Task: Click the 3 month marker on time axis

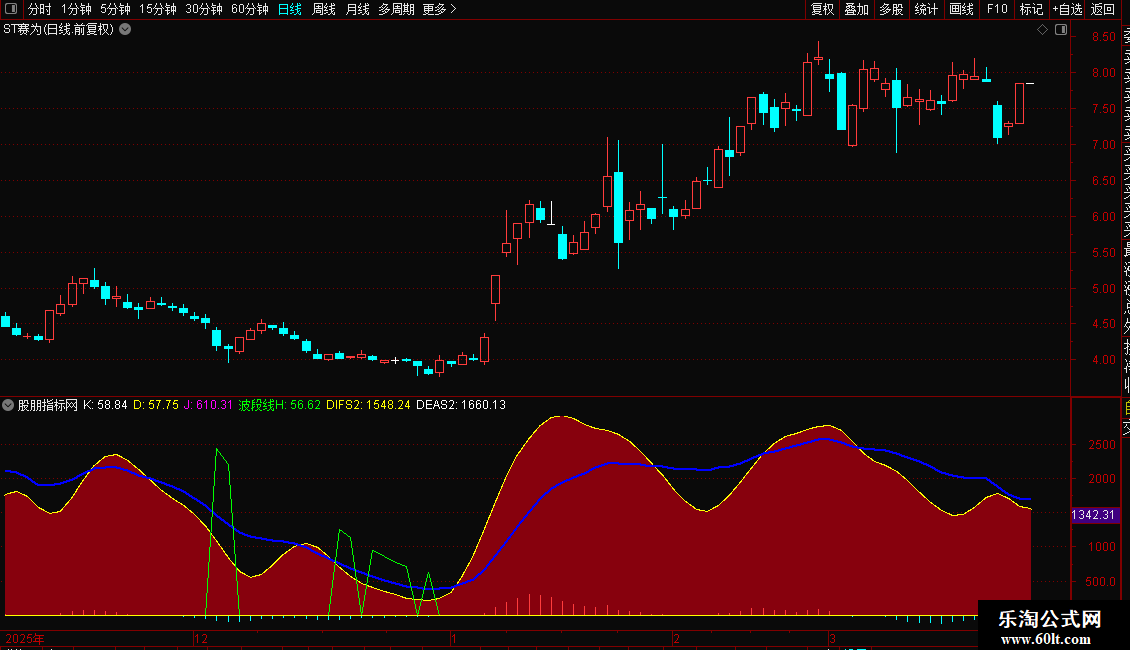Action: pyautogui.click(x=832, y=638)
